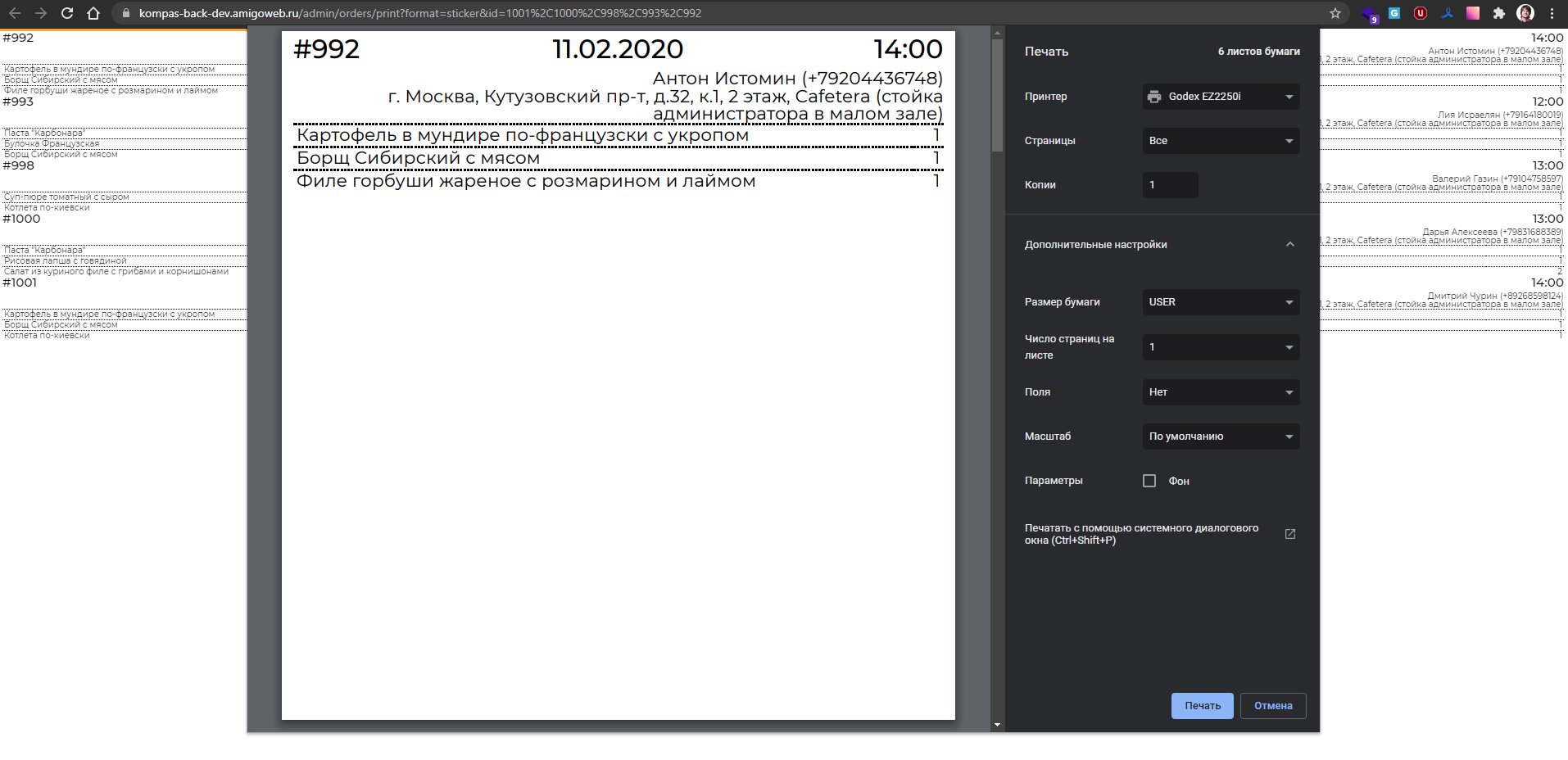Open the Масштаб scale dropdown
1568x760 pixels.
(1221, 437)
